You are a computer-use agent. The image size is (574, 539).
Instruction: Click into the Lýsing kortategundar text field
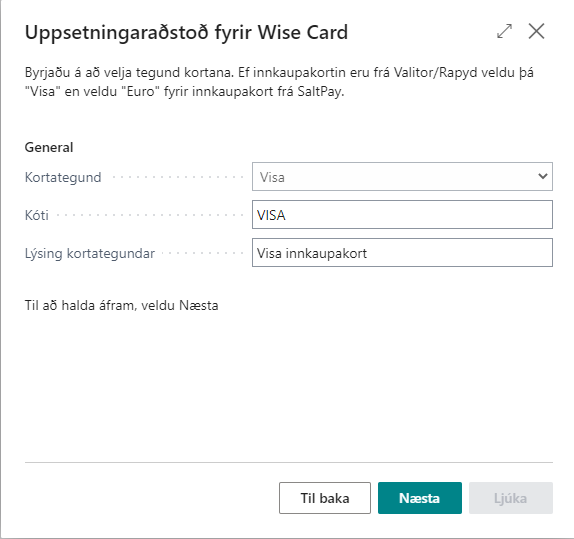(402, 253)
